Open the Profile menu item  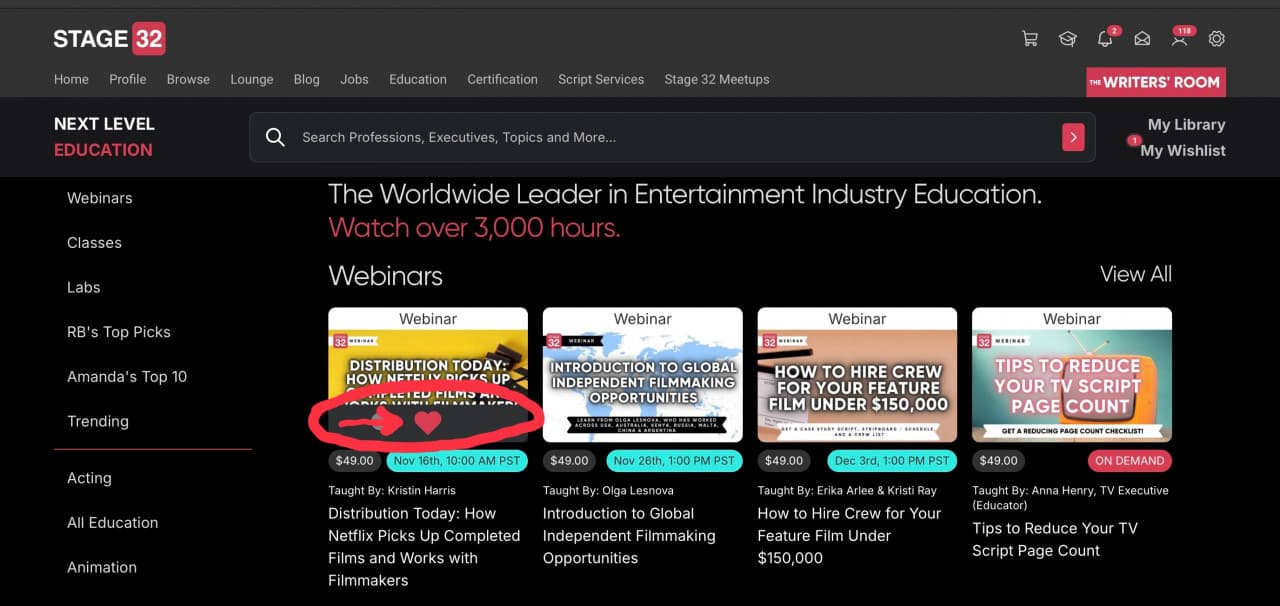(128, 79)
